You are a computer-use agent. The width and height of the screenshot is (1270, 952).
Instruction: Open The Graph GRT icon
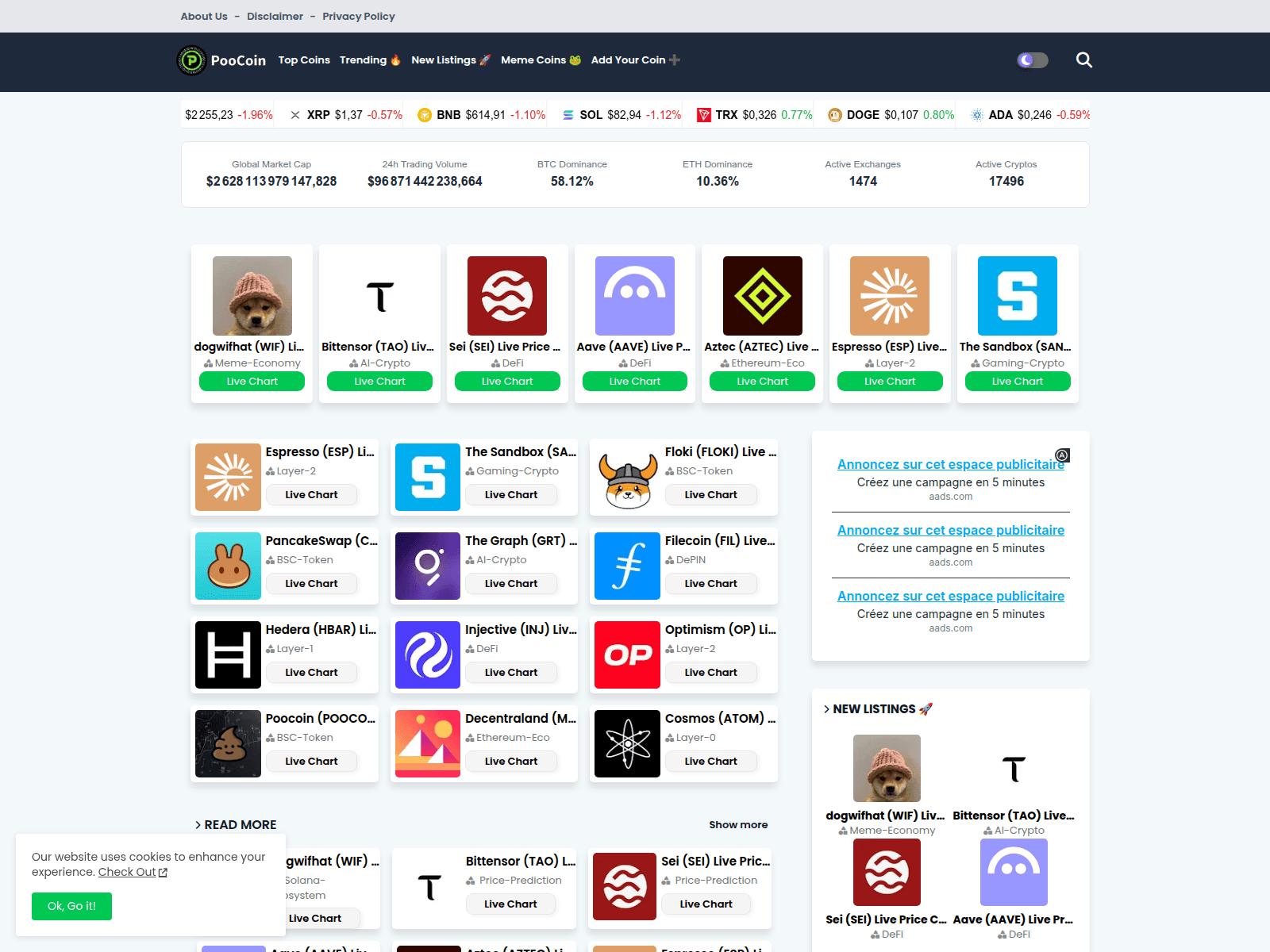point(428,566)
